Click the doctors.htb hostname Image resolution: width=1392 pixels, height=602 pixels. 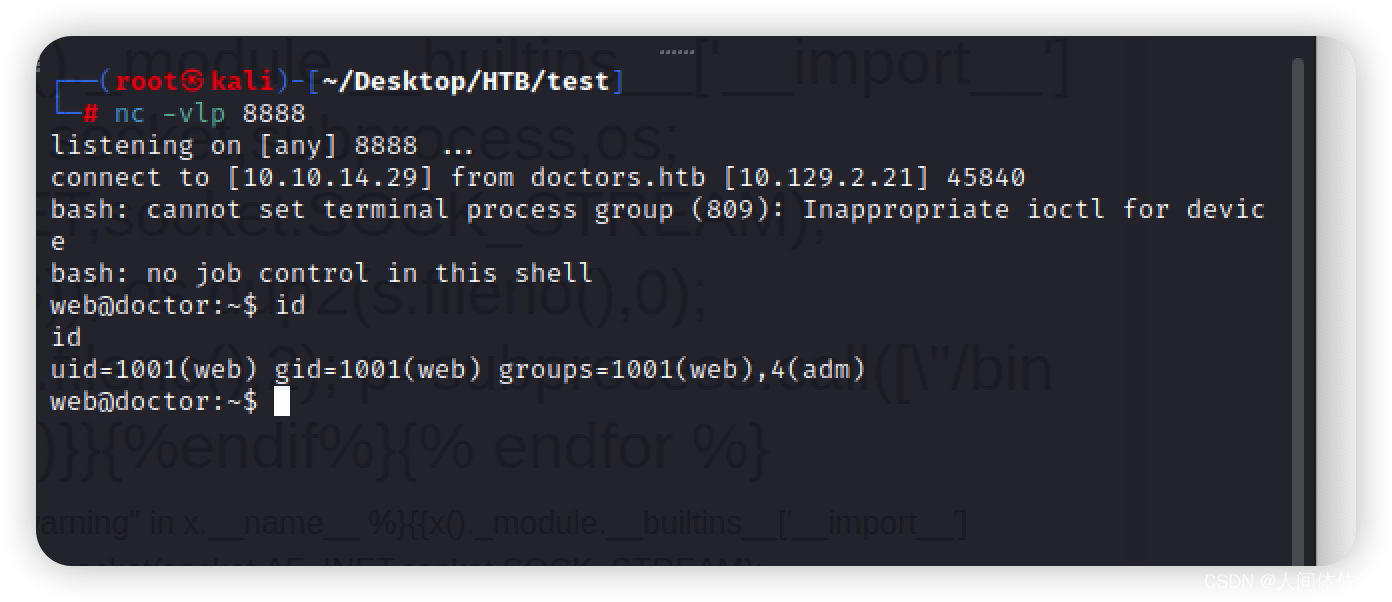pyautogui.click(x=617, y=177)
